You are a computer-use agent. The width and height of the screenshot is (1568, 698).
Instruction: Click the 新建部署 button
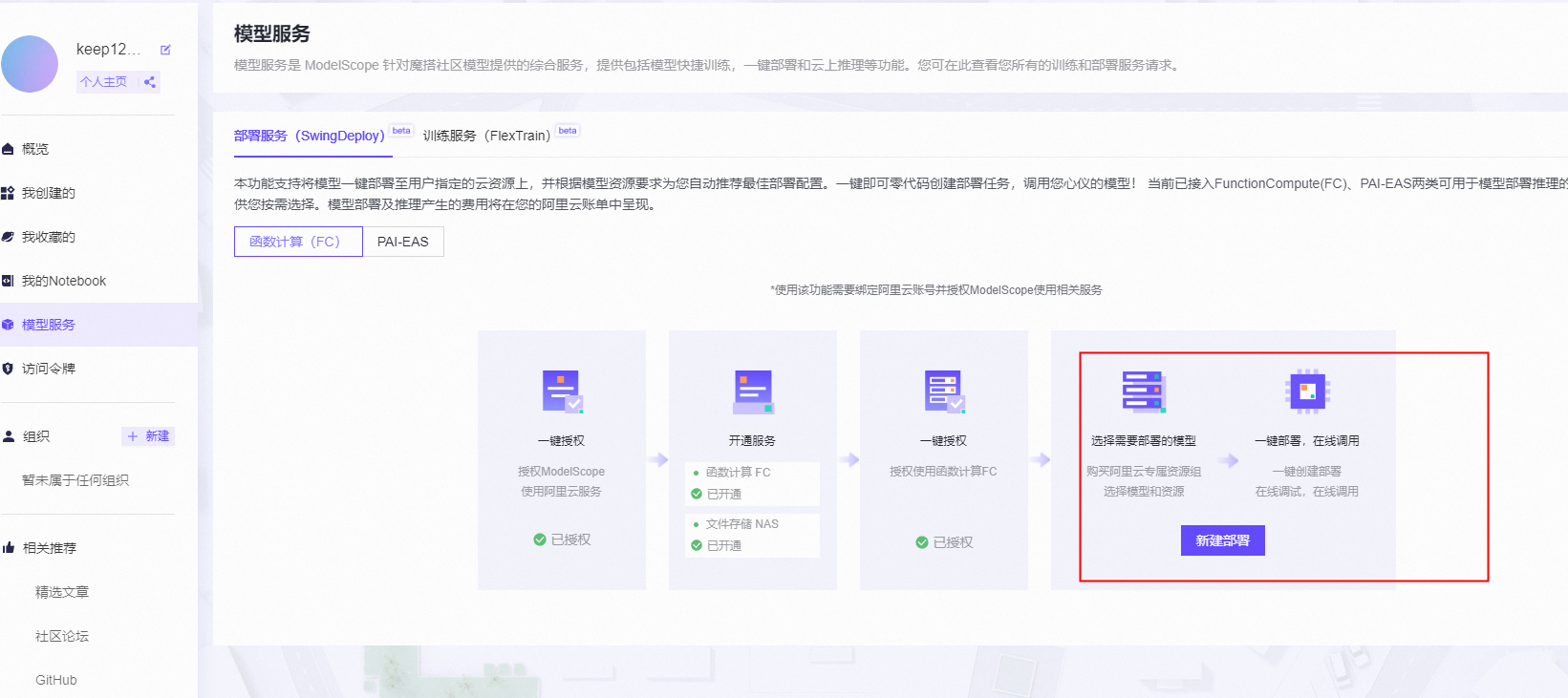(x=1223, y=540)
